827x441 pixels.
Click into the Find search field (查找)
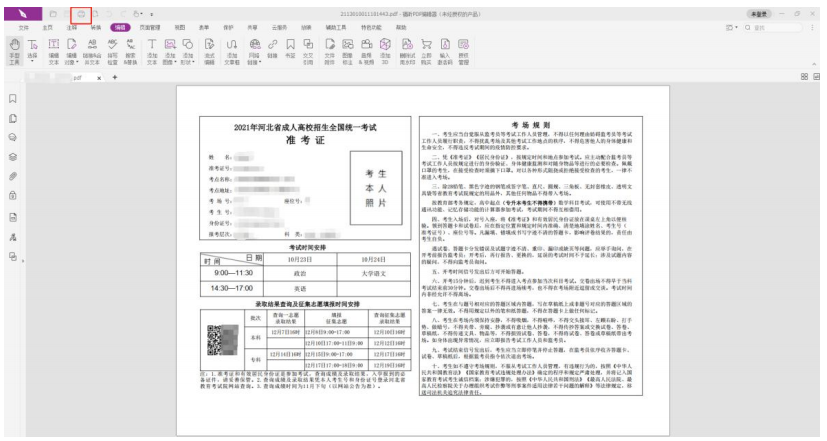click(x=775, y=27)
